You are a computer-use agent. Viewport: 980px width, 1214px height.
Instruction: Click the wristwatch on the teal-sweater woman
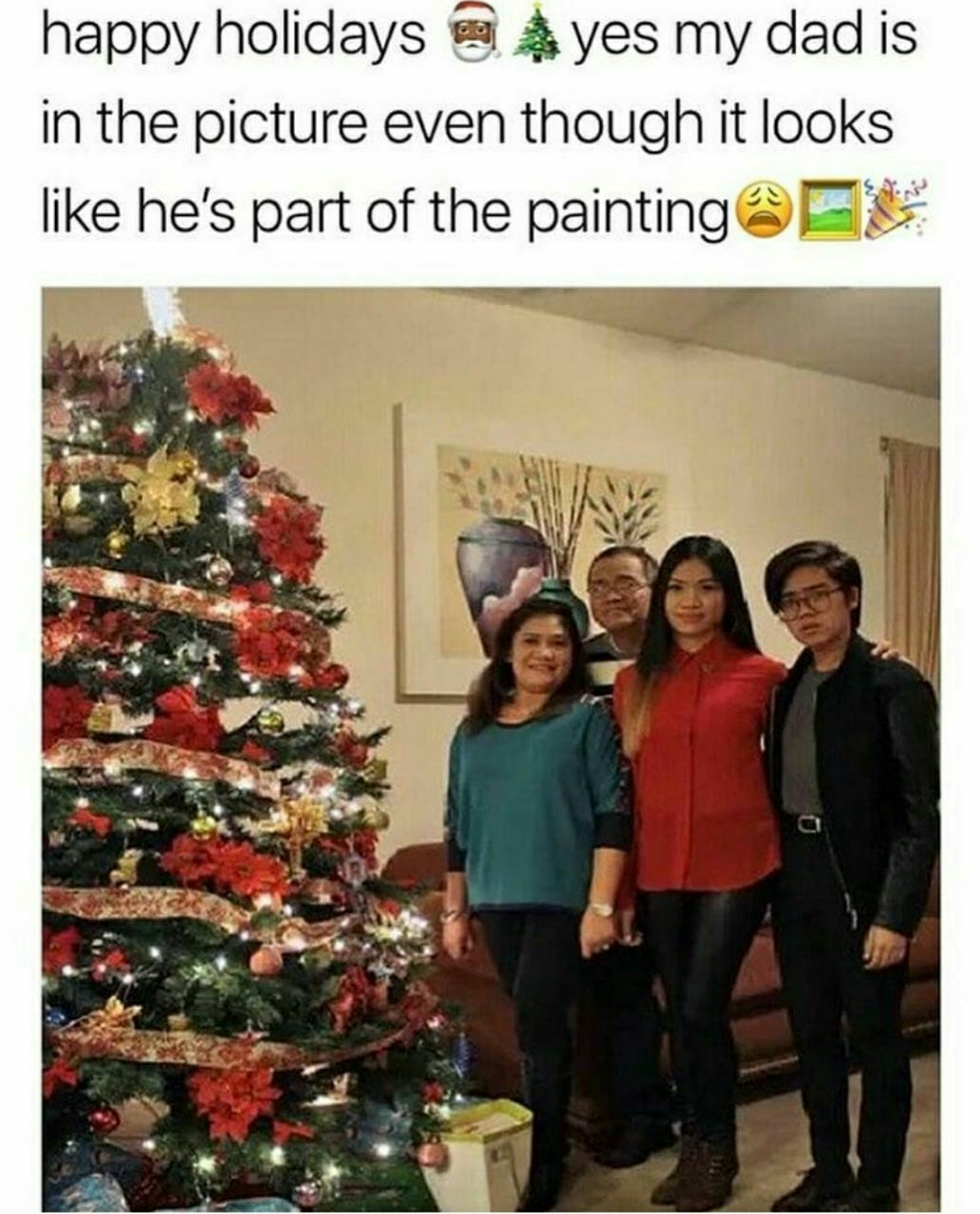pyautogui.click(x=600, y=909)
